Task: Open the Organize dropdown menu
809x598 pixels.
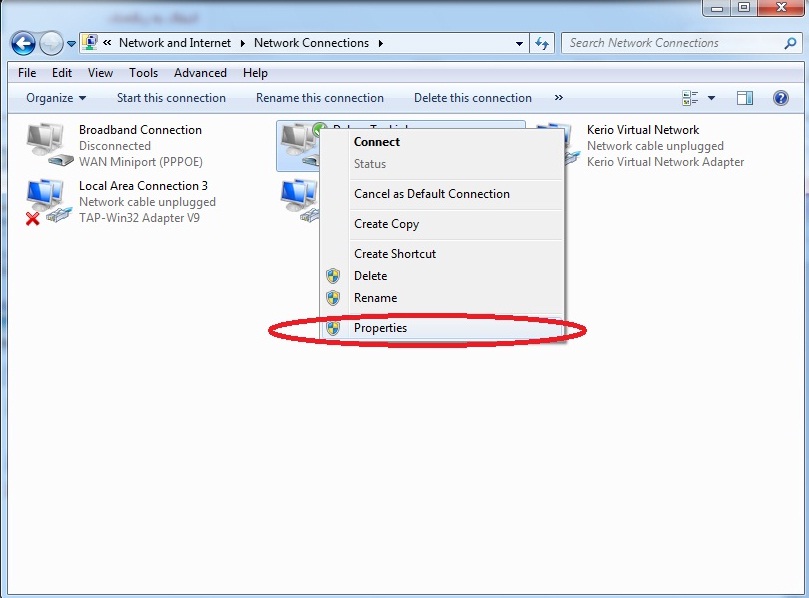Action: point(56,98)
